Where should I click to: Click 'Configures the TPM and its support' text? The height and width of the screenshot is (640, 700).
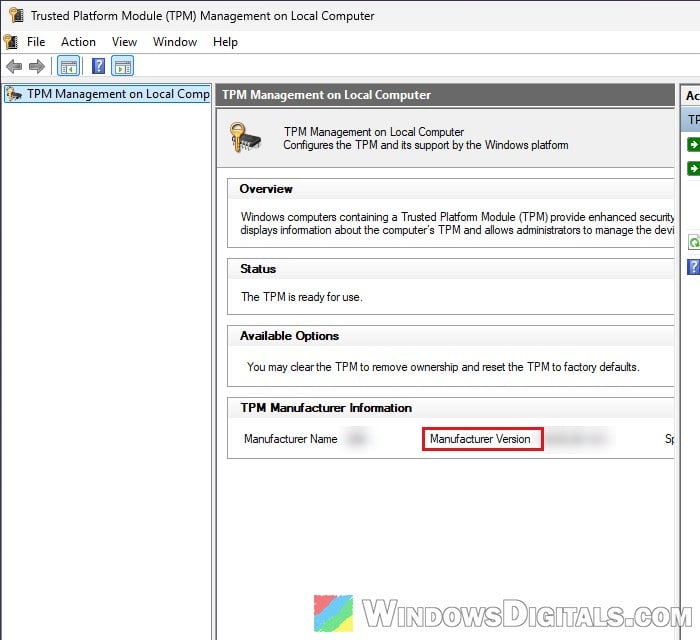[x=425, y=145]
